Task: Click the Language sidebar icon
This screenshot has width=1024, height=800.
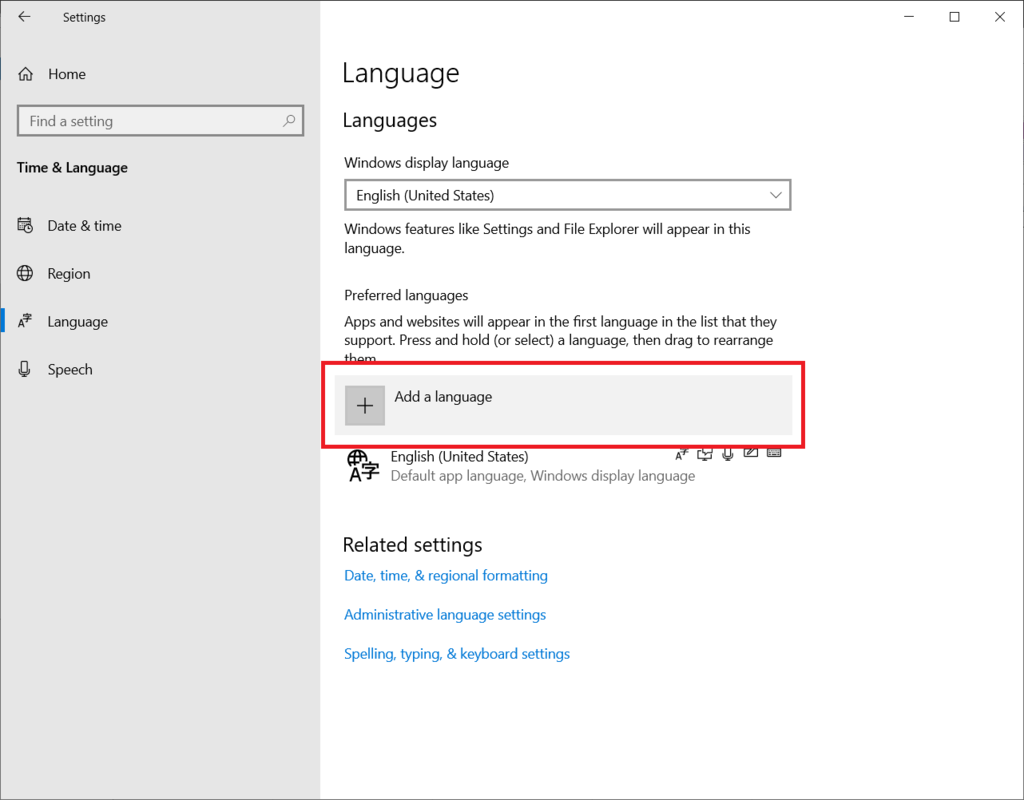Action: (25, 321)
